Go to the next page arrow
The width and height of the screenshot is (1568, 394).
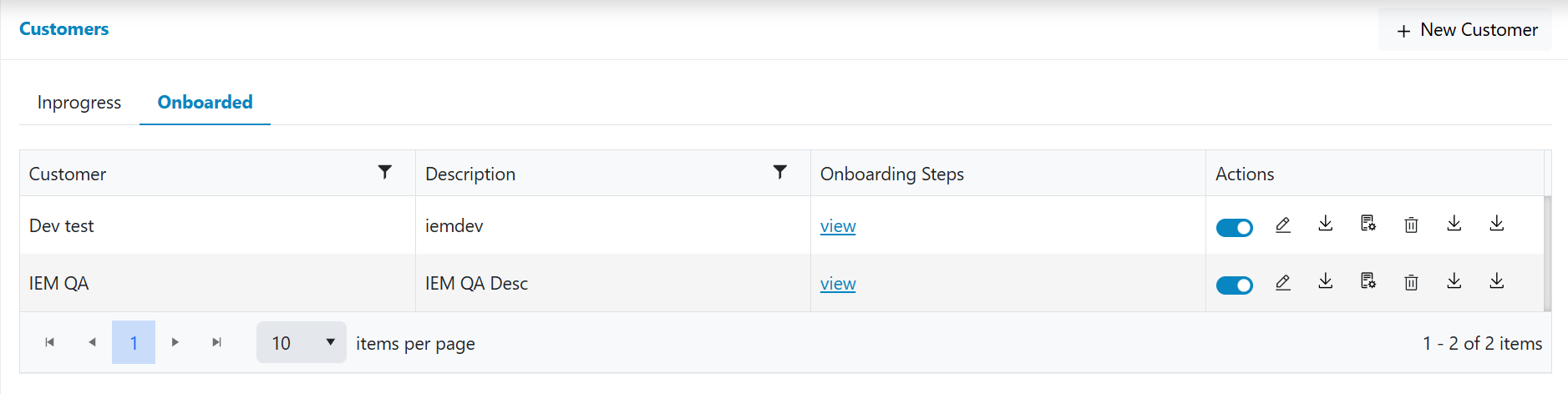click(x=175, y=342)
